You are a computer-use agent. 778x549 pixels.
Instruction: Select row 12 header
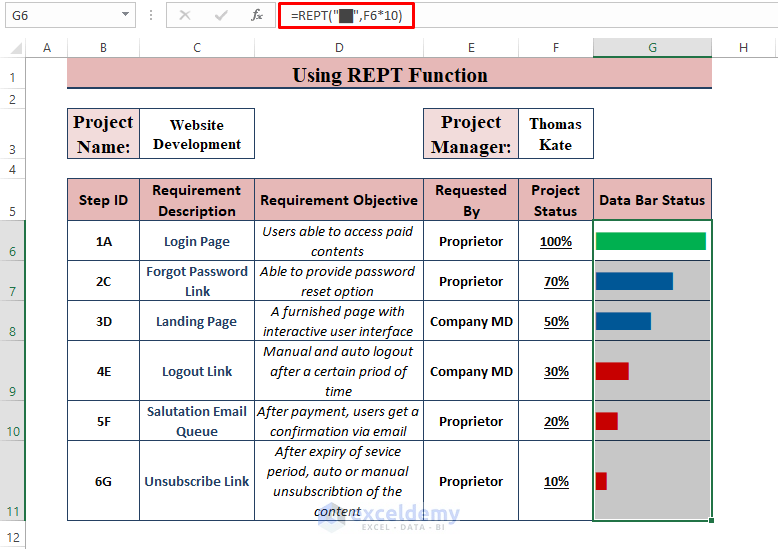pos(12,536)
